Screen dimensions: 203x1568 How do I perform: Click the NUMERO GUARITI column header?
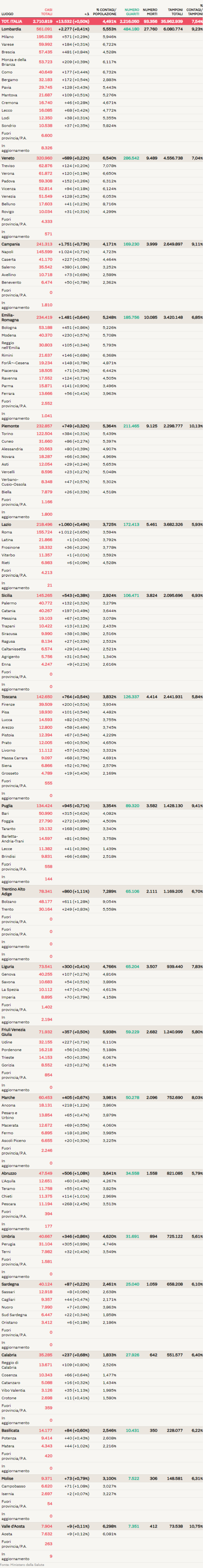click(132, 11)
